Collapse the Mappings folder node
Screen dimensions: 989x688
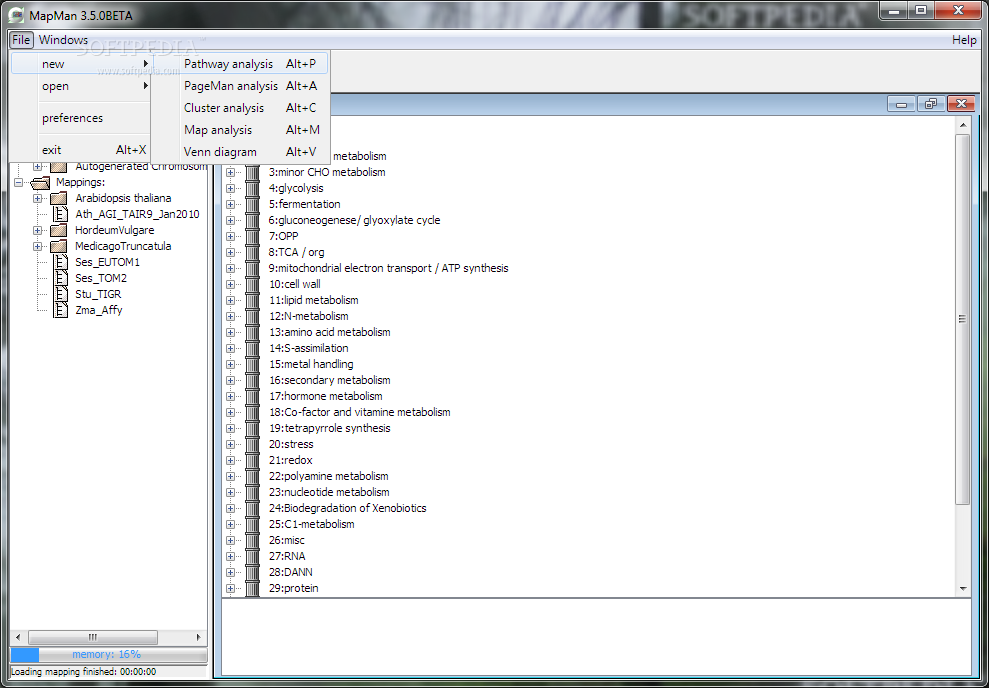click(x=18, y=182)
